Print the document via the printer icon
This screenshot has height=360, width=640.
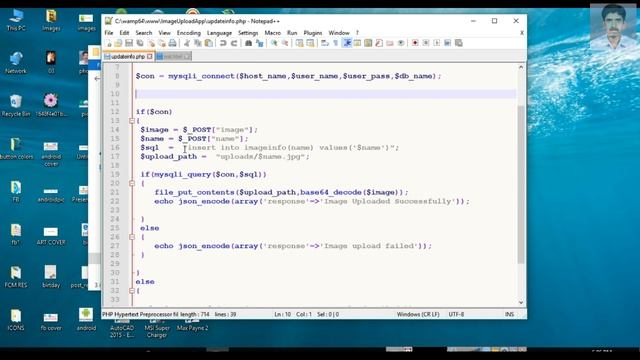(x=172, y=43)
